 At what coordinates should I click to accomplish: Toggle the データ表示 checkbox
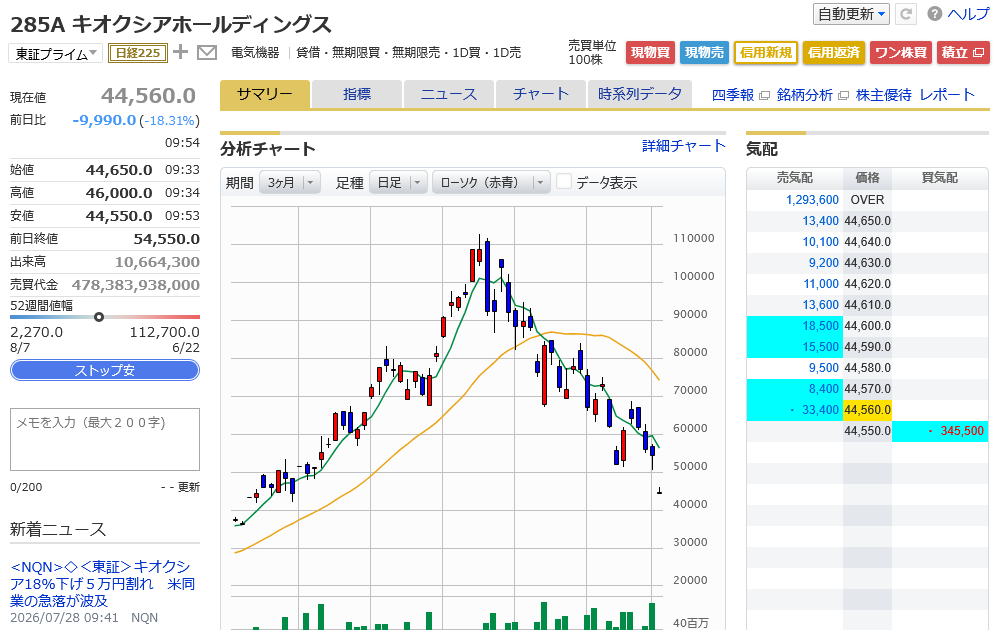pos(564,182)
